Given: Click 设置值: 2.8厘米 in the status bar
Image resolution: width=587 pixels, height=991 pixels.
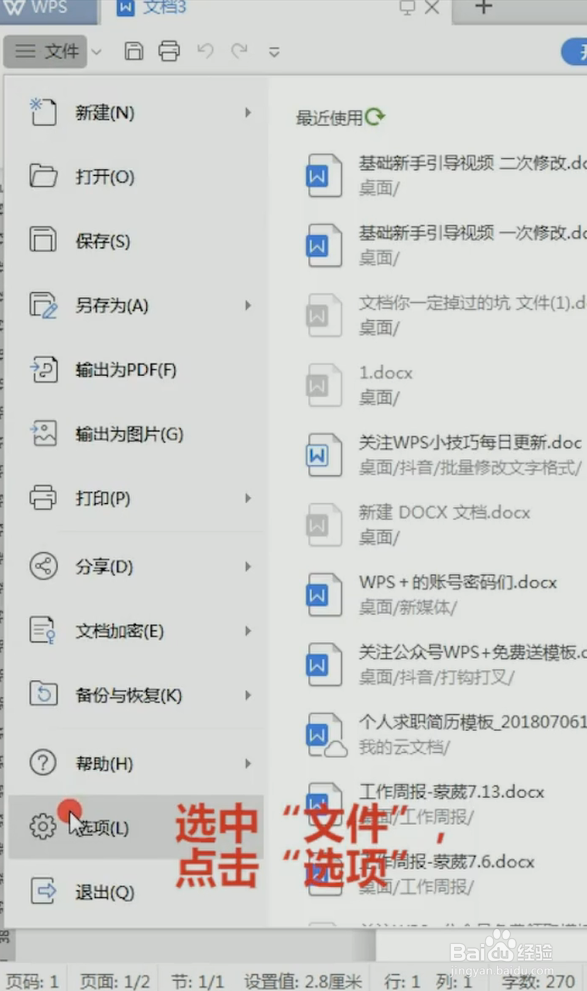Looking at the screenshot, I should pos(303,981).
